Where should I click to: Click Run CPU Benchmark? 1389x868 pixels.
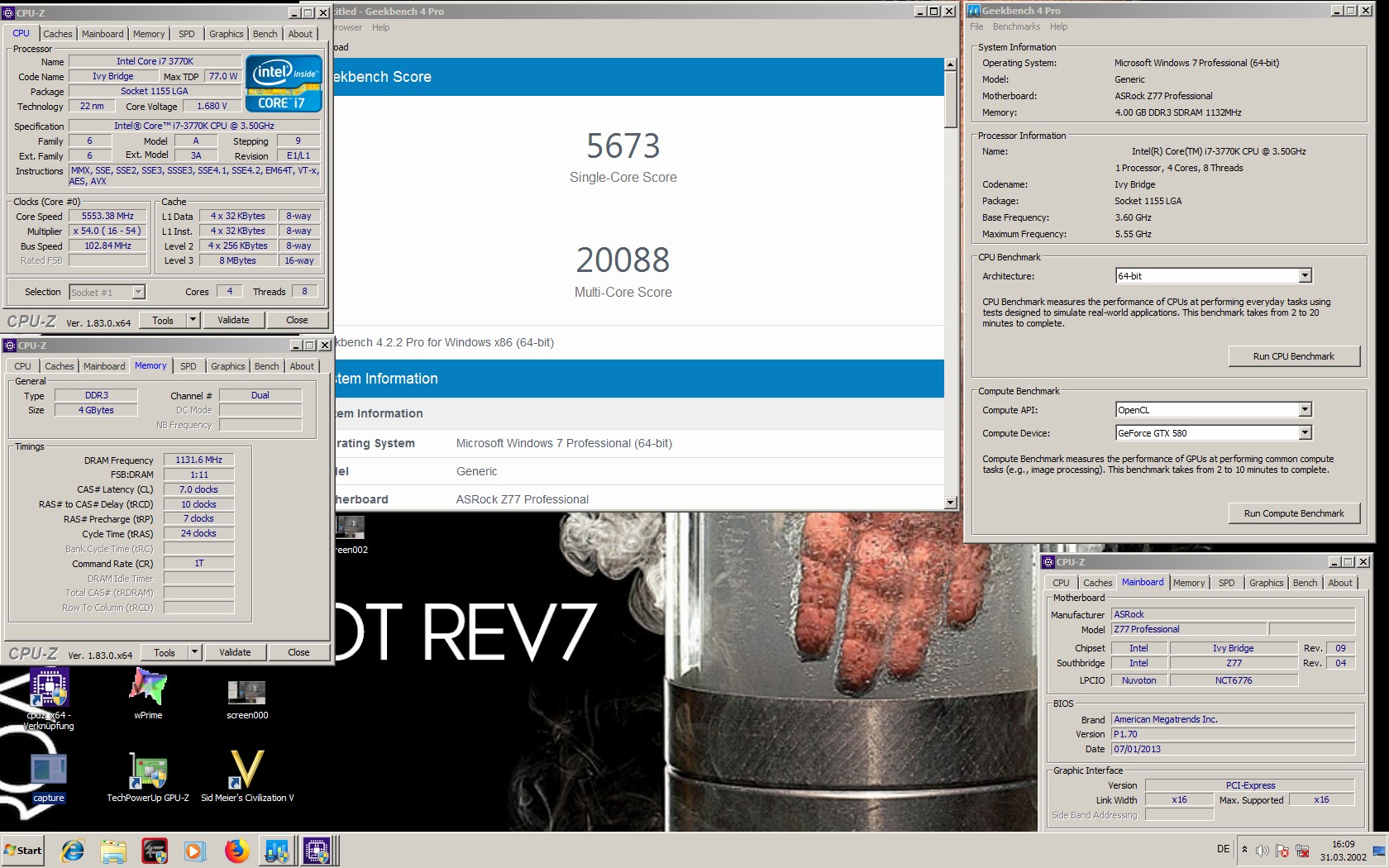pos(1293,356)
